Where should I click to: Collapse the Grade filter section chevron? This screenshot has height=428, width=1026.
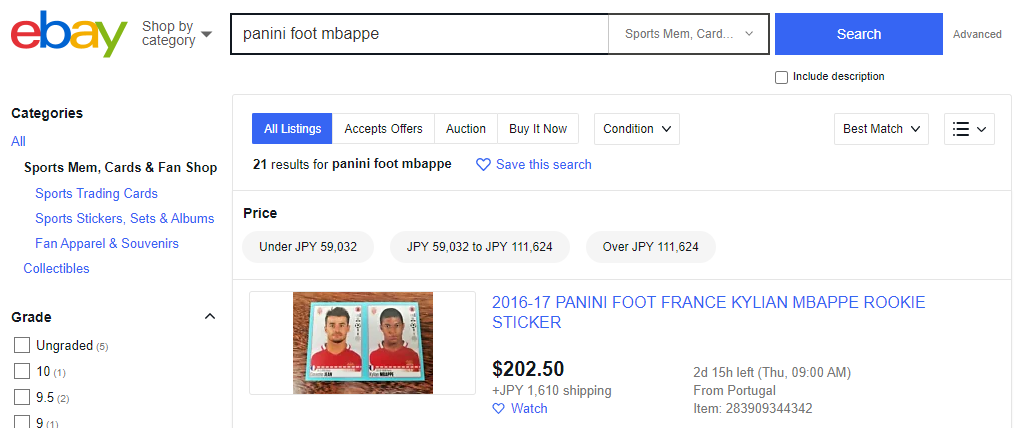210,317
